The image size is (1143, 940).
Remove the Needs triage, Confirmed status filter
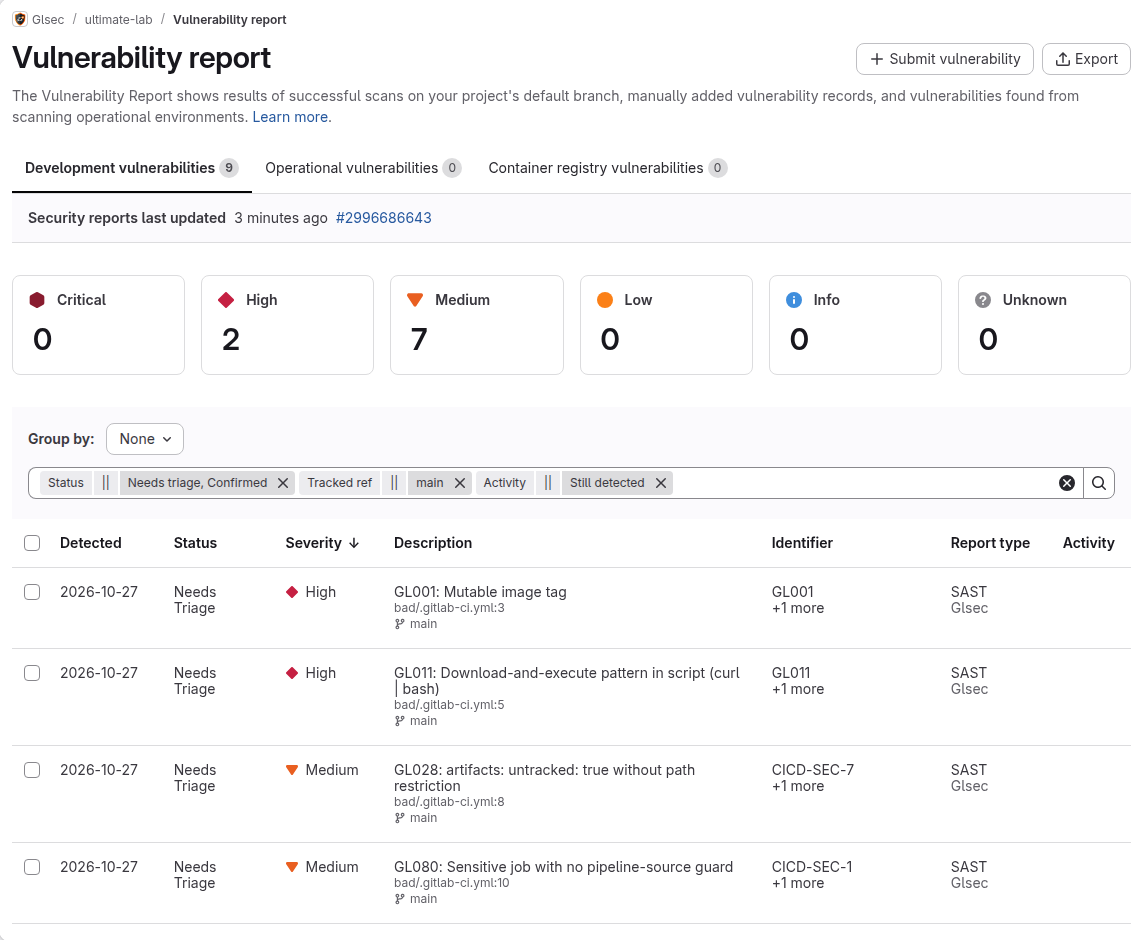283,483
